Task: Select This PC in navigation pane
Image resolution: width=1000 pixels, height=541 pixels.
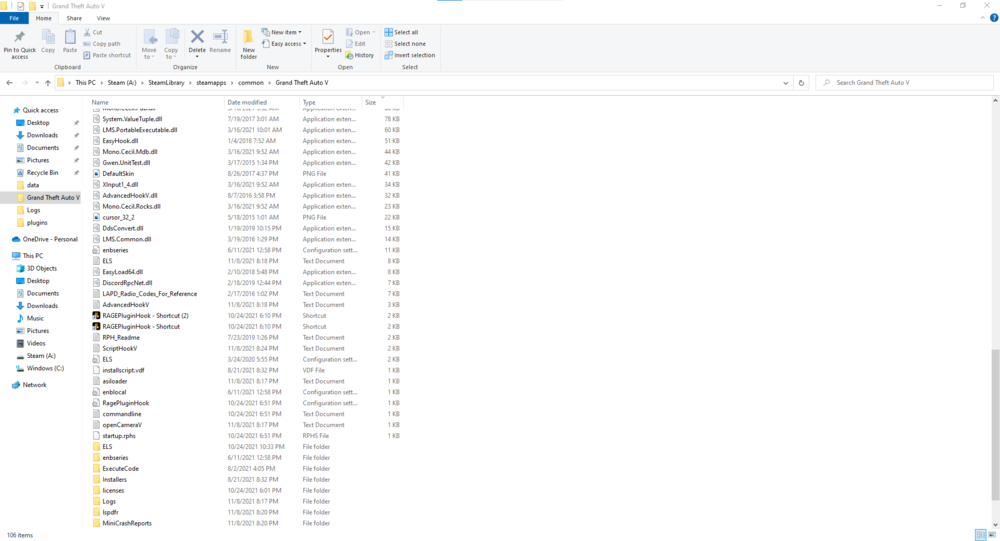Action: click(x=33, y=255)
